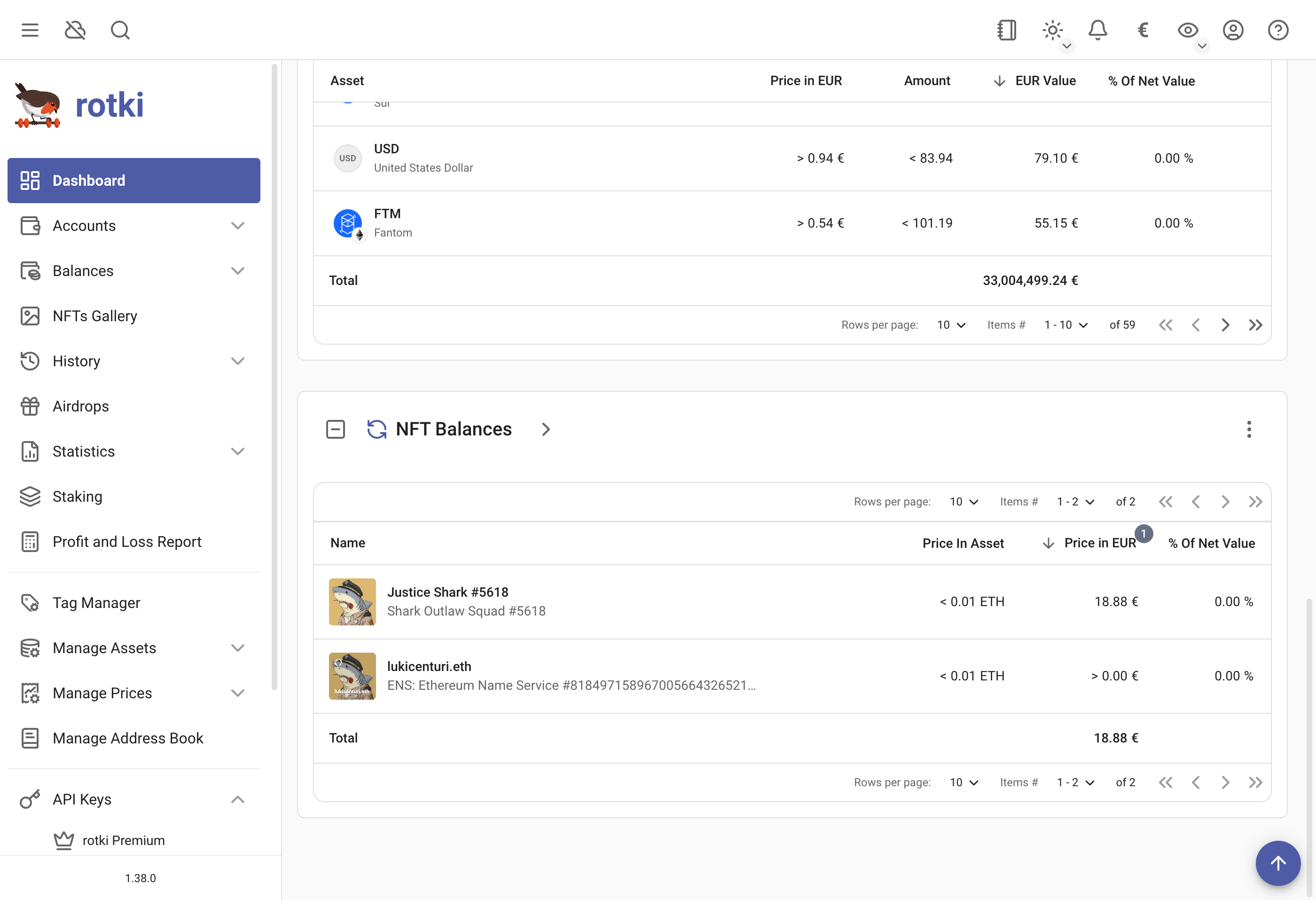Go to next page of assets table
The height and width of the screenshot is (900, 1316).
[1225, 325]
